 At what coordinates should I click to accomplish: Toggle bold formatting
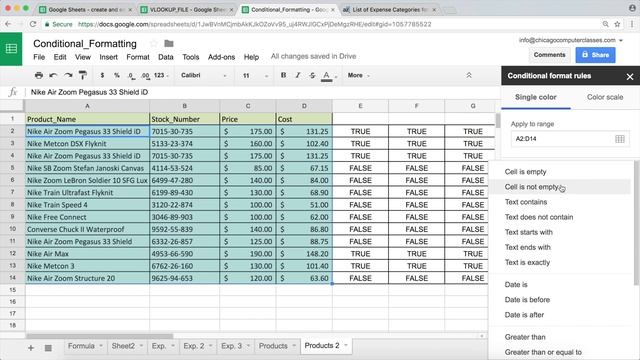(x=283, y=75)
